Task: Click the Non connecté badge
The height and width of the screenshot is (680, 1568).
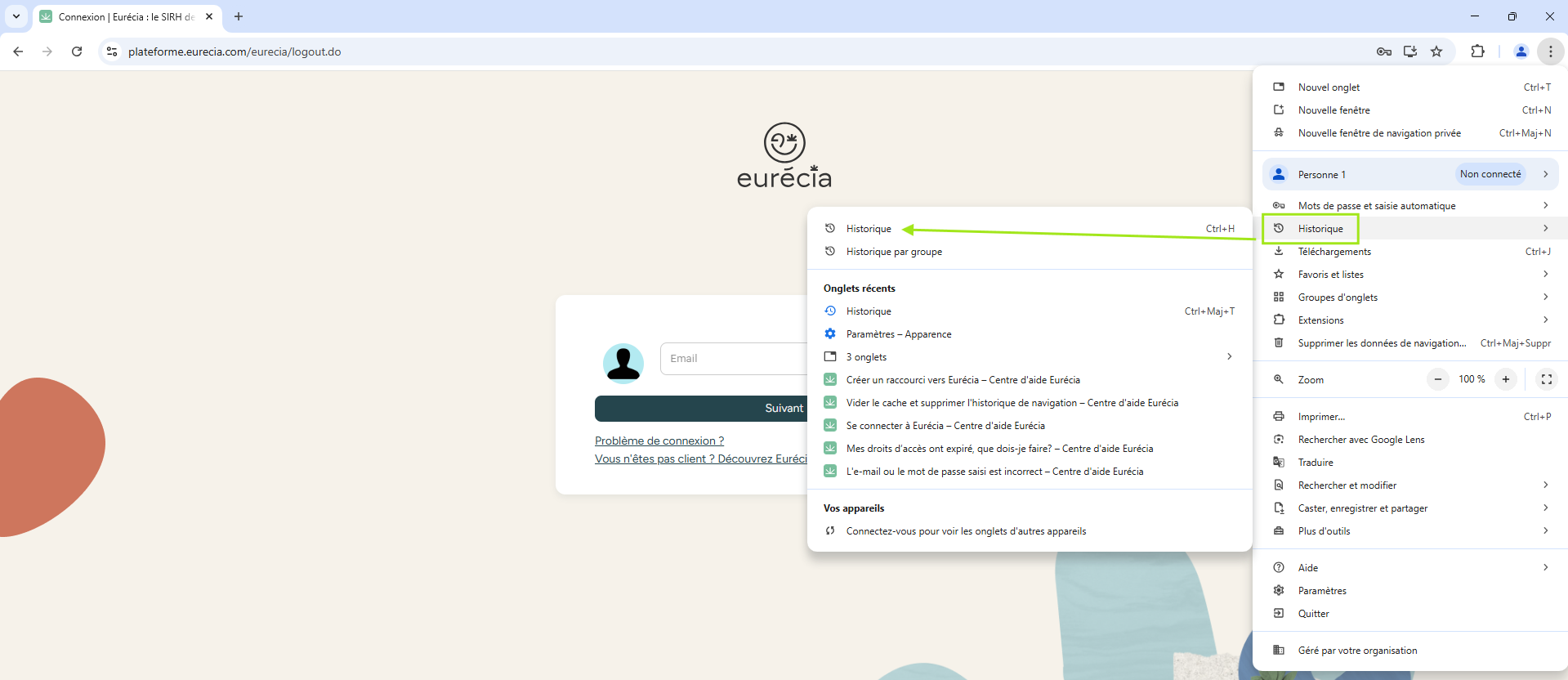Action: point(1490,174)
